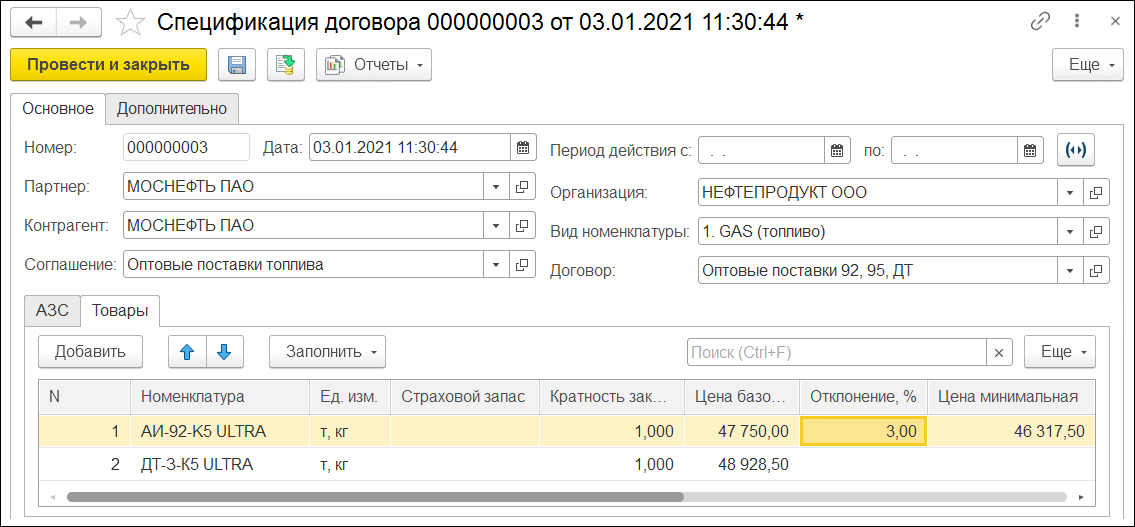Screen dimensions: 1135x527
Task: Clear the search field with X button
Action: click(999, 352)
